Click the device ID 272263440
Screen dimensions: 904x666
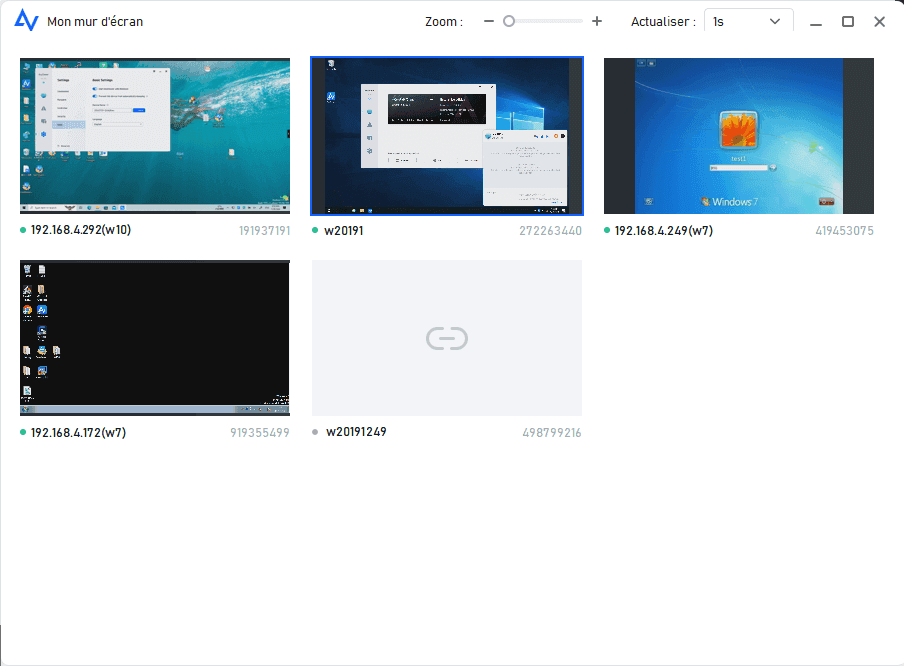point(550,230)
